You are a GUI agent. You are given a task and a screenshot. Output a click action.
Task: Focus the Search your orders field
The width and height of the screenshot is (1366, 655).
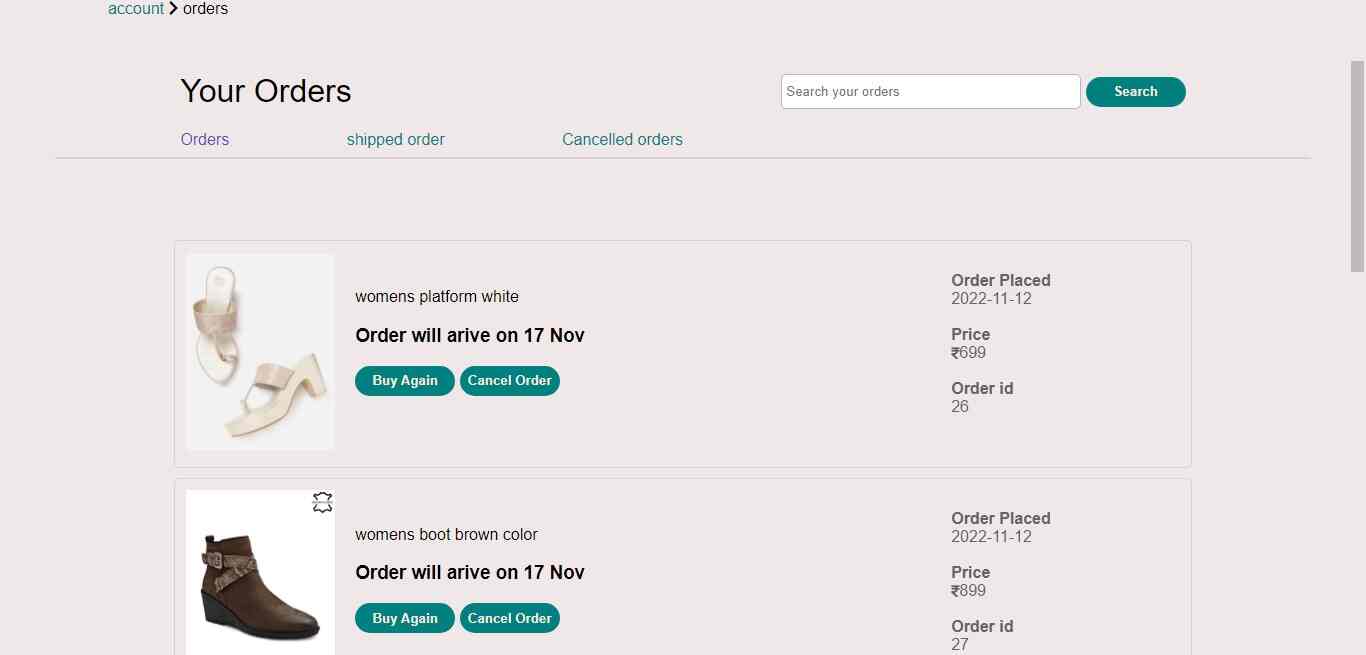(x=930, y=91)
